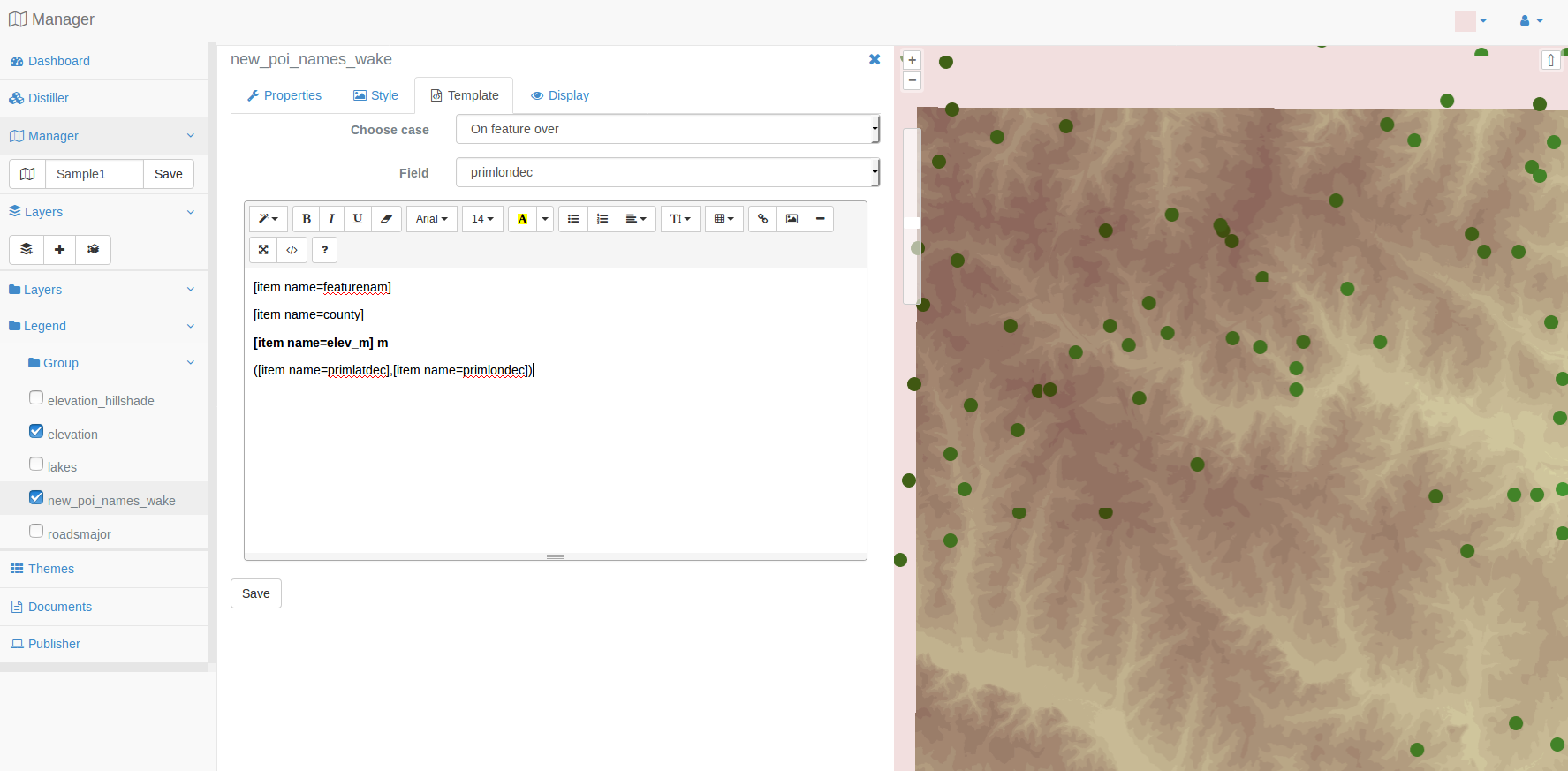
Task: Switch to the Style tab
Action: pyautogui.click(x=375, y=95)
